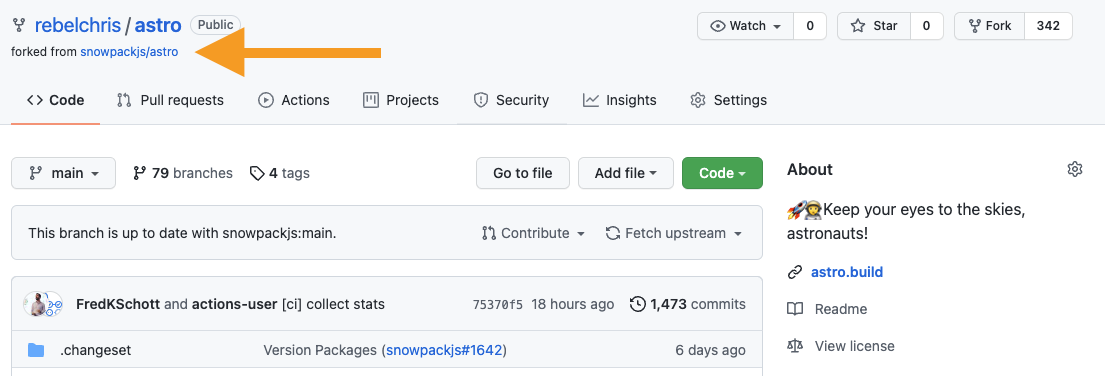
Task: Open the snowpackjs/astro upstream link
Action: 129,52
